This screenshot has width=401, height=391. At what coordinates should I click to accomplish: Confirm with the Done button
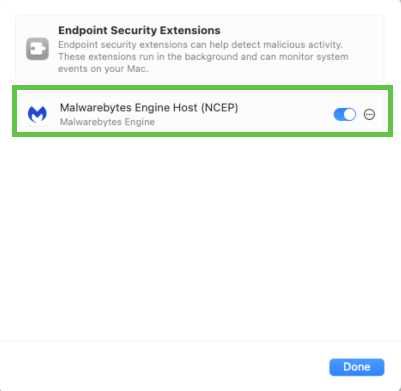tap(357, 367)
